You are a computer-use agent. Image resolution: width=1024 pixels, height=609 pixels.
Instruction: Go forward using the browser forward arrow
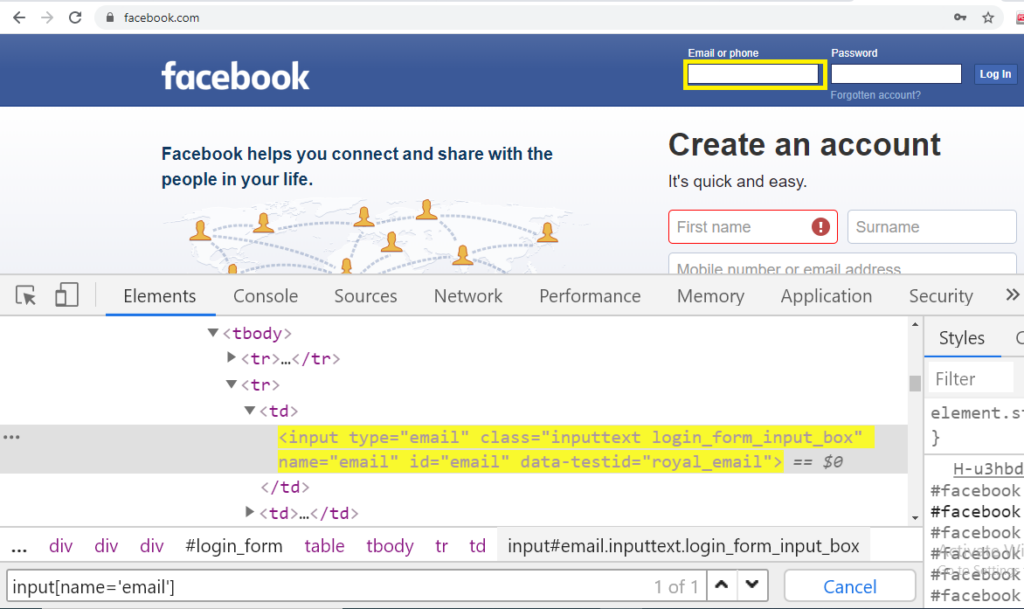(x=47, y=18)
